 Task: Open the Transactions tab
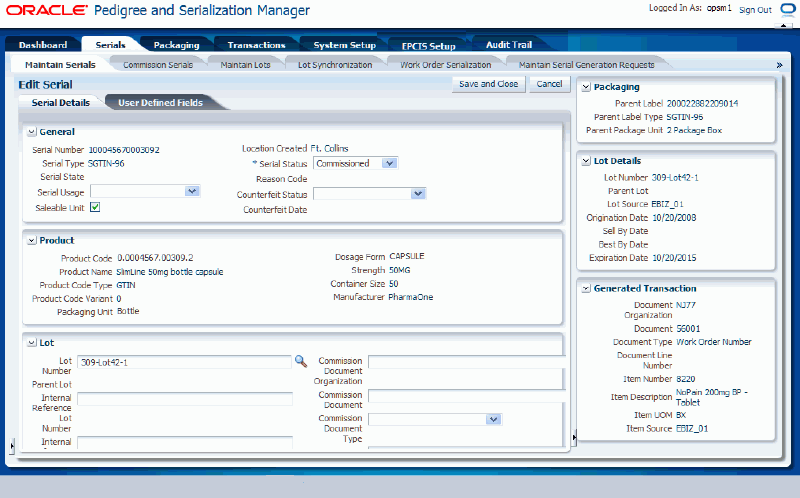pyautogui.click(x=256, y=45)
